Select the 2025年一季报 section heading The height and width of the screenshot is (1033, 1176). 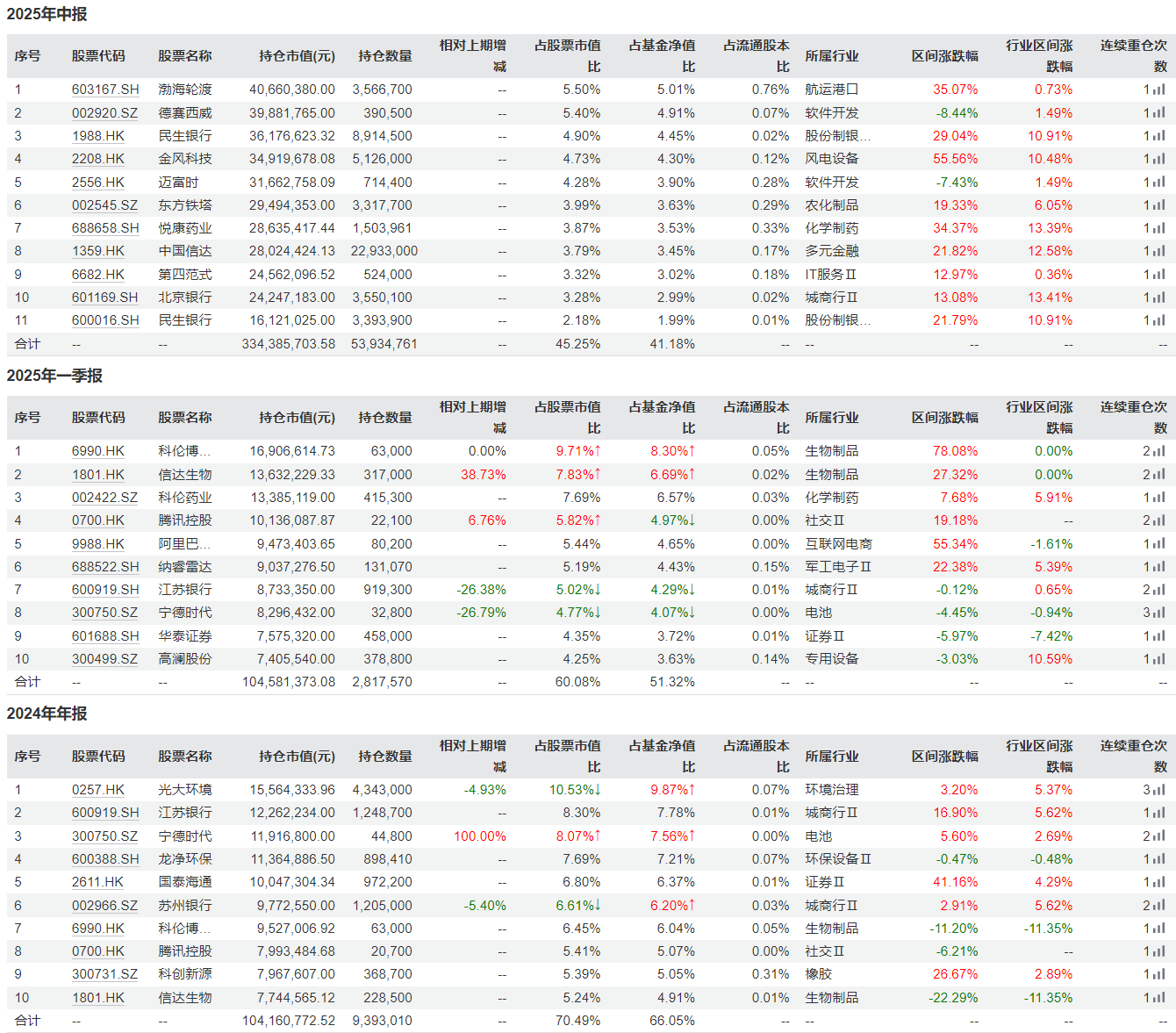[54, 376]
